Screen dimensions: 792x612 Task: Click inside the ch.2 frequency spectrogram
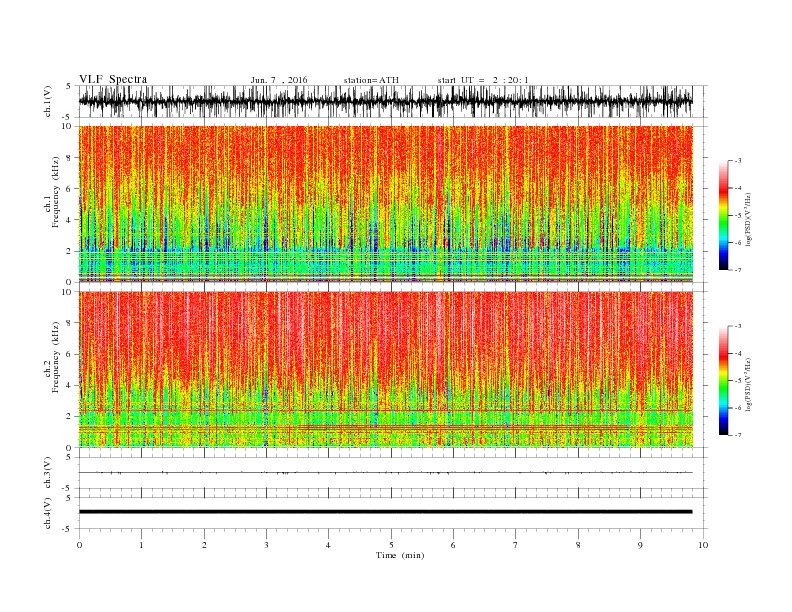(386, 369)
